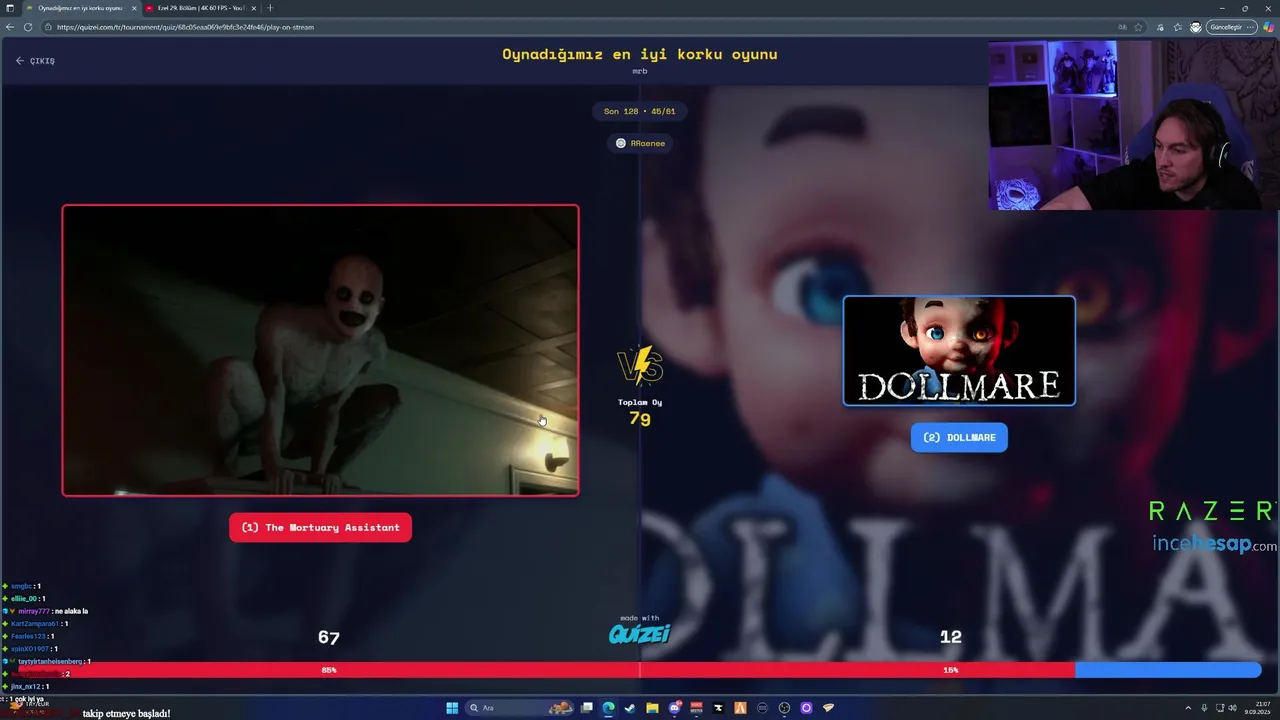Open the network tray icon
This screenshot has width=1280, height=720.
click(1218, 708)
